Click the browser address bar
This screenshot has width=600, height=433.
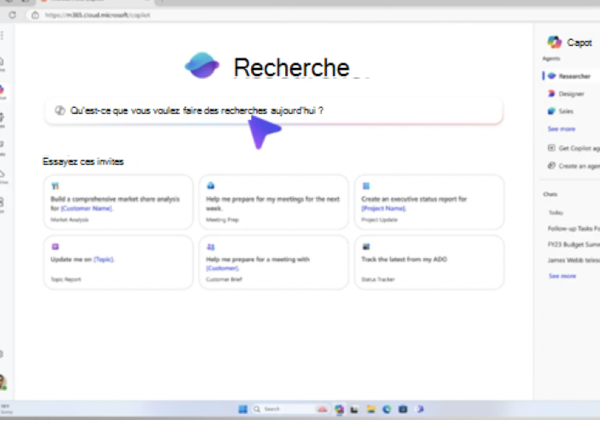[312, 15]
